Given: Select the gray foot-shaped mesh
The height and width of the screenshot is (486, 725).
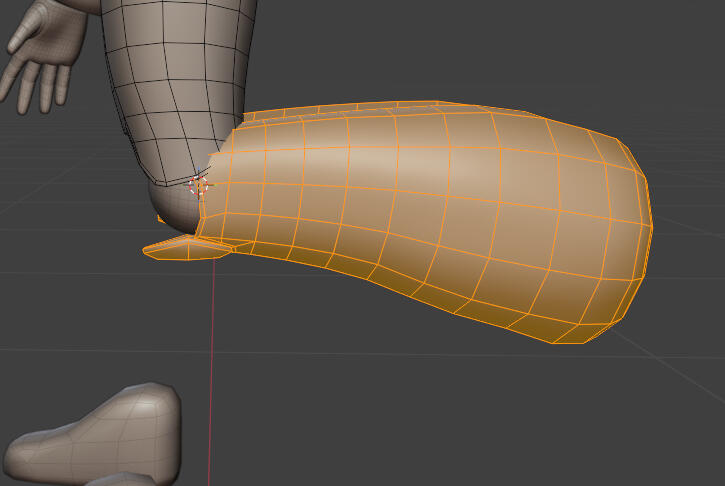Looking at the screenshot, I should pos(92,434).
